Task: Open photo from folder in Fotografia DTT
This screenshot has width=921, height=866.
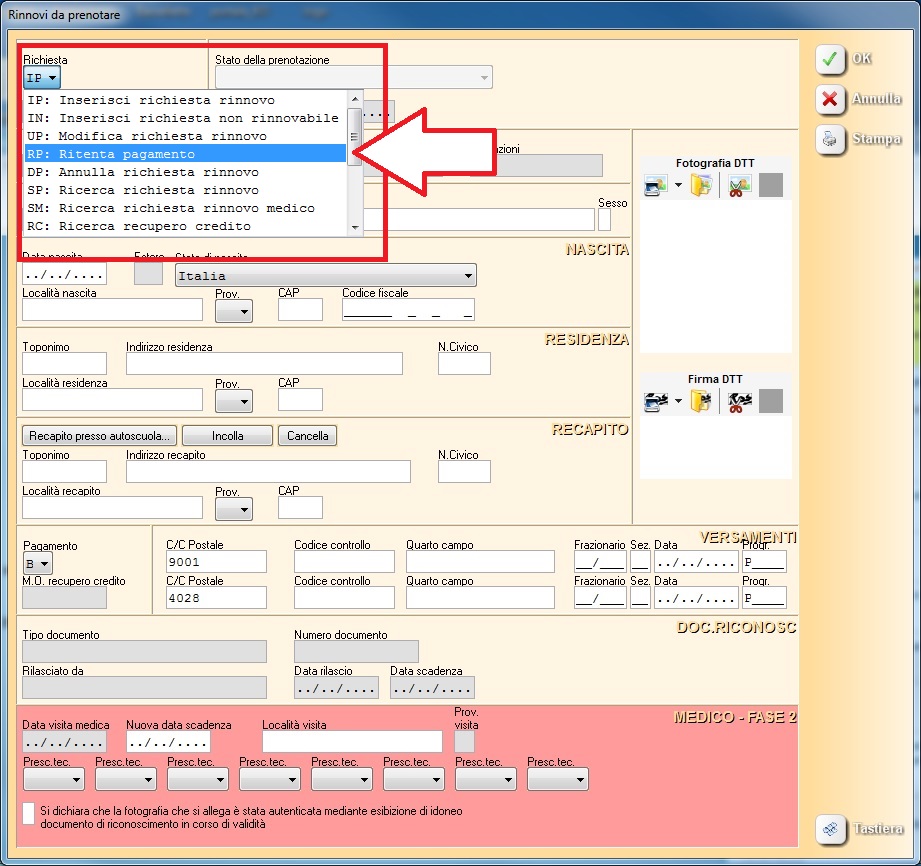Action: [700, 185]
